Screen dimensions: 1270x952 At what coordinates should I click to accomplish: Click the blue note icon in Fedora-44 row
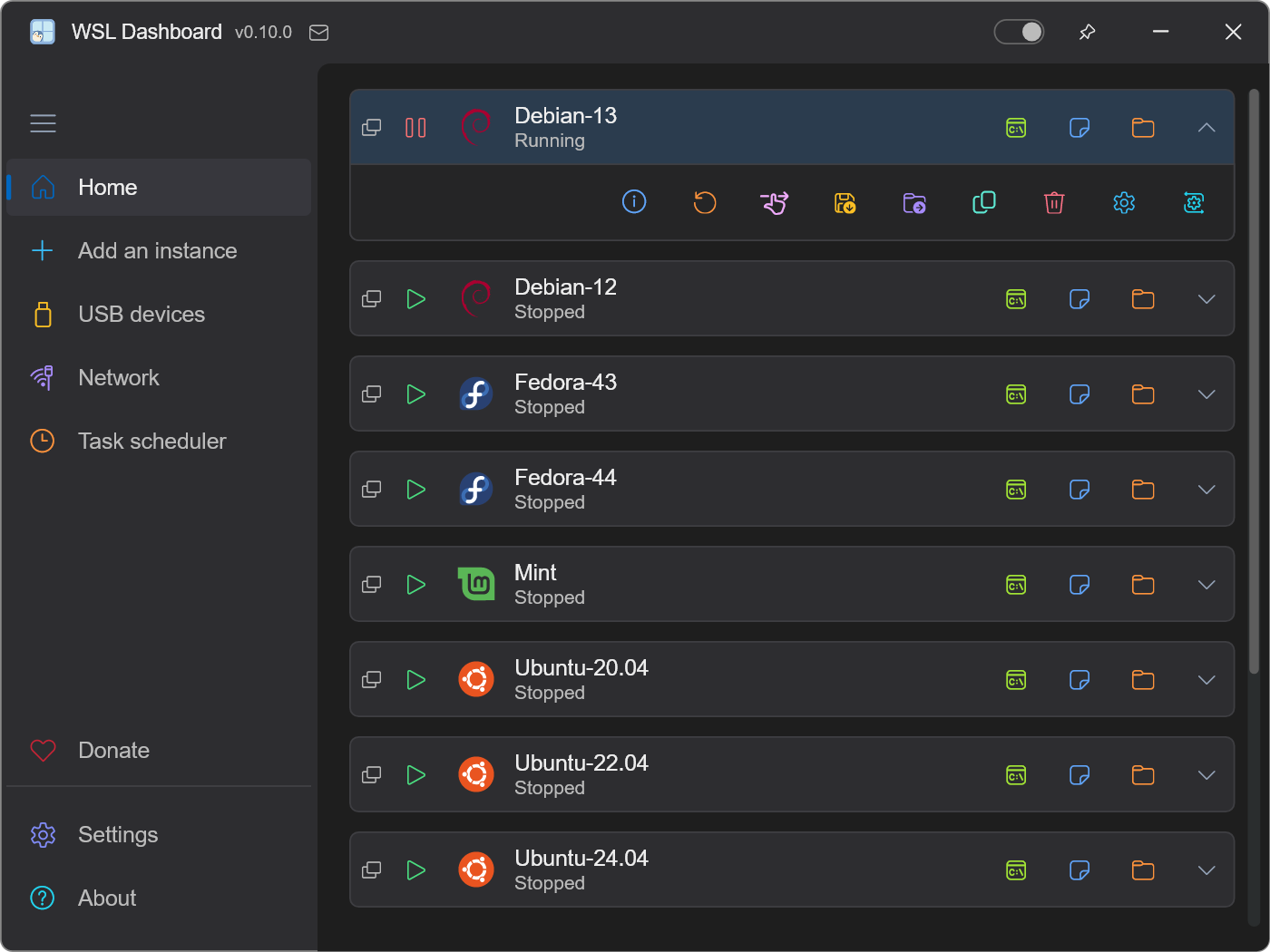coord(1079,490)
